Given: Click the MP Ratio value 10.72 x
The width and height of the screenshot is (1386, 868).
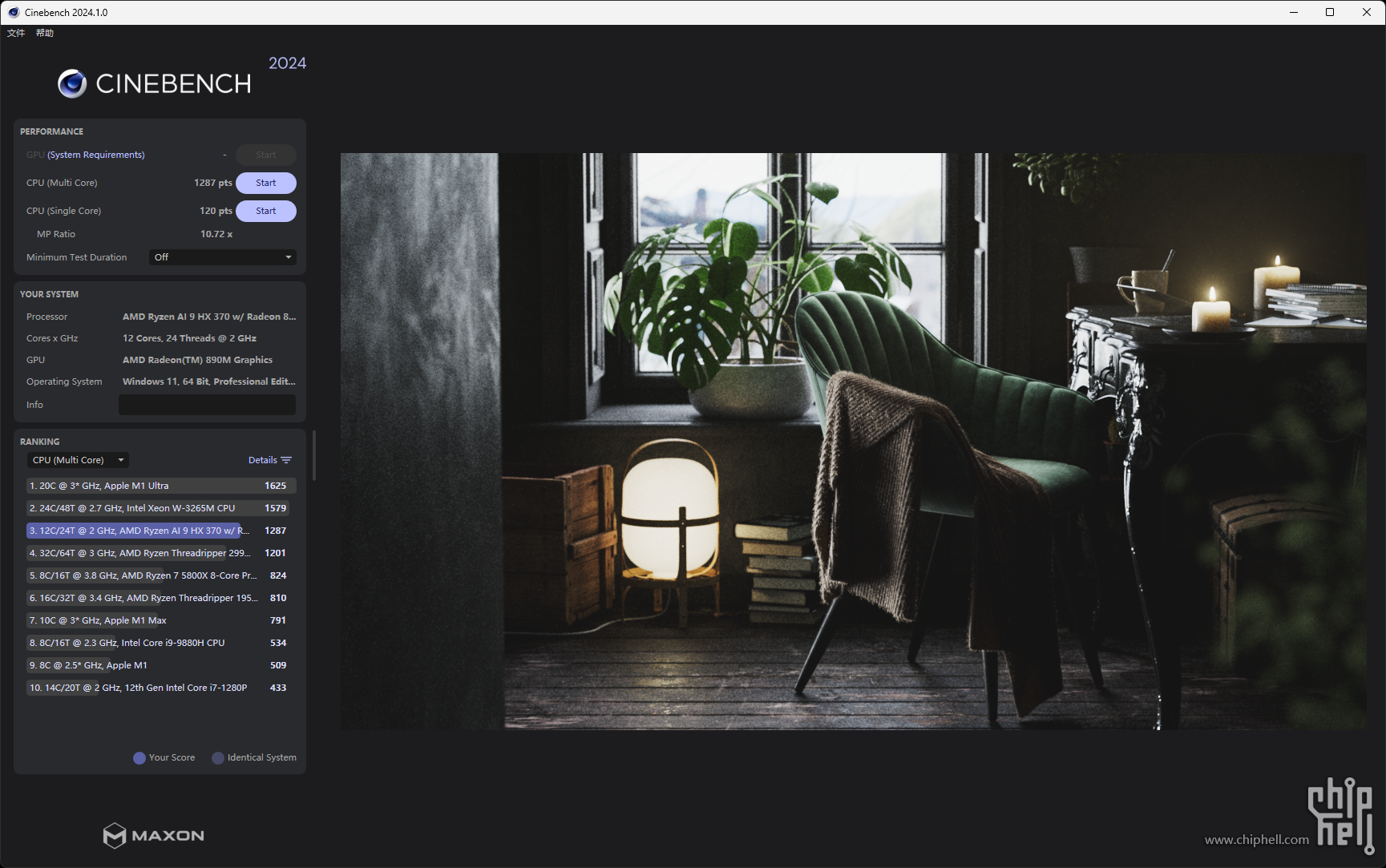Looking at the screenshot, I should (216, 234).
